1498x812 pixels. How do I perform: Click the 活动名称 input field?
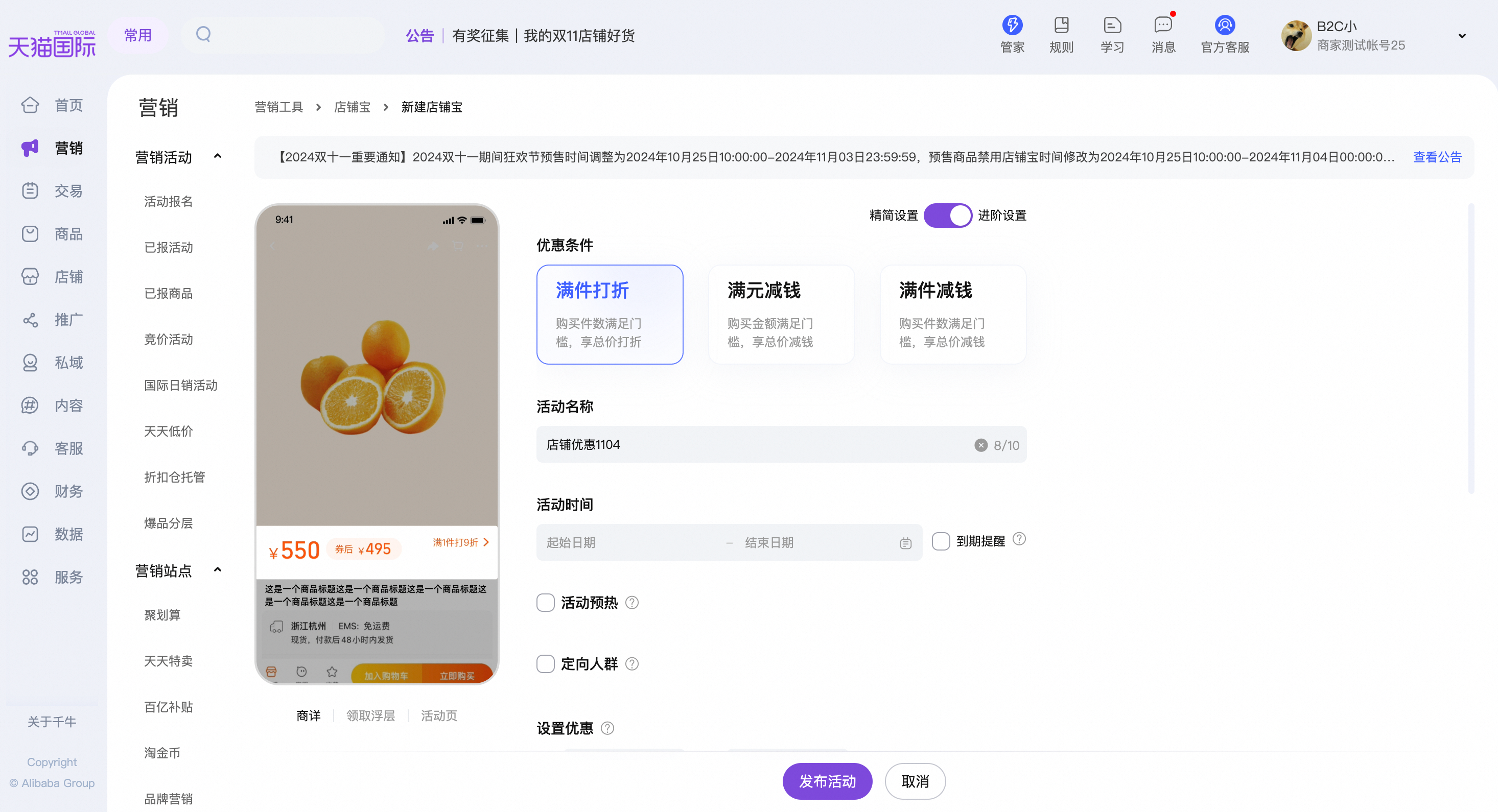tap(781, 445)
